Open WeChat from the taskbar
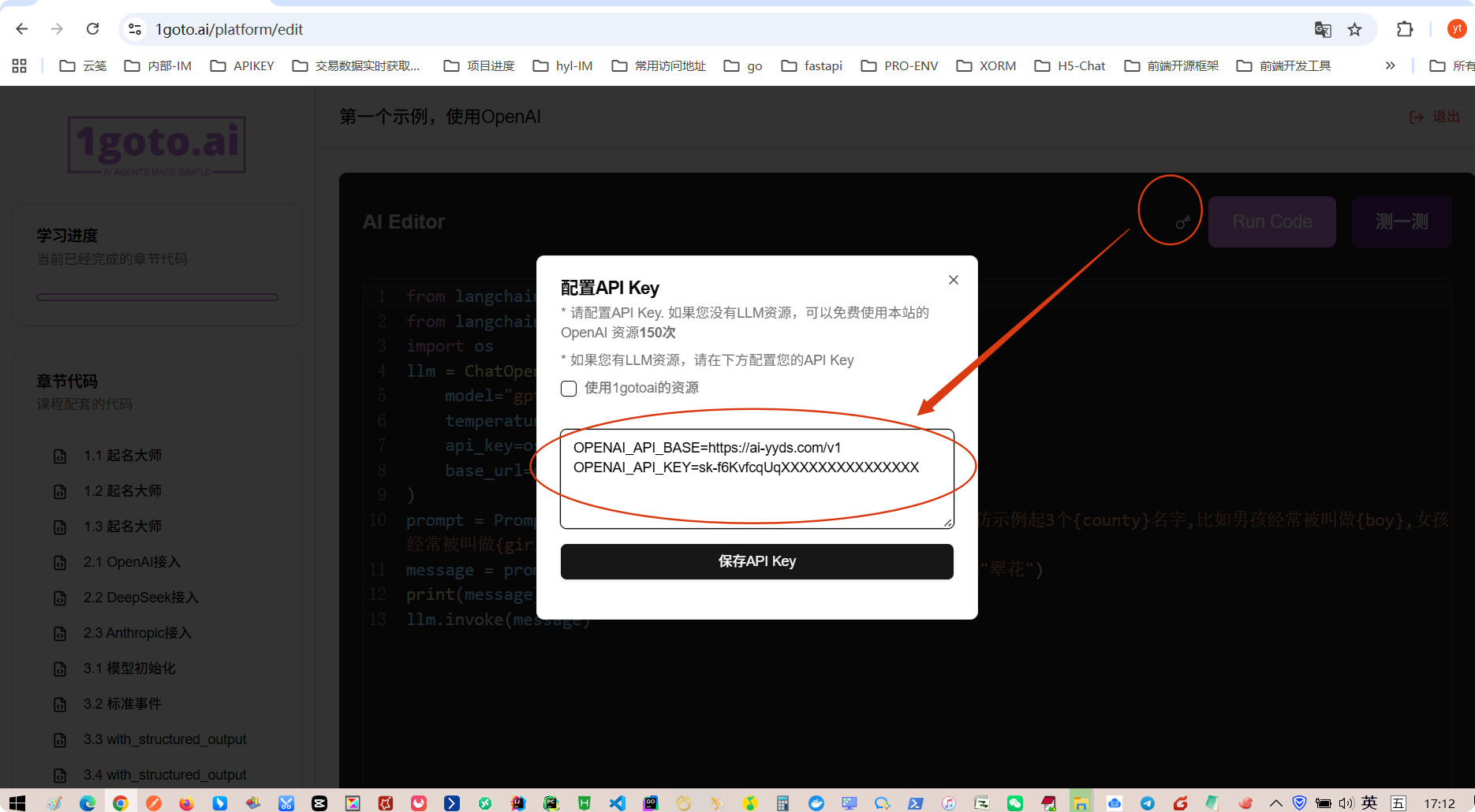This screenshot has height=812, width=1475. click(1015, 803)
